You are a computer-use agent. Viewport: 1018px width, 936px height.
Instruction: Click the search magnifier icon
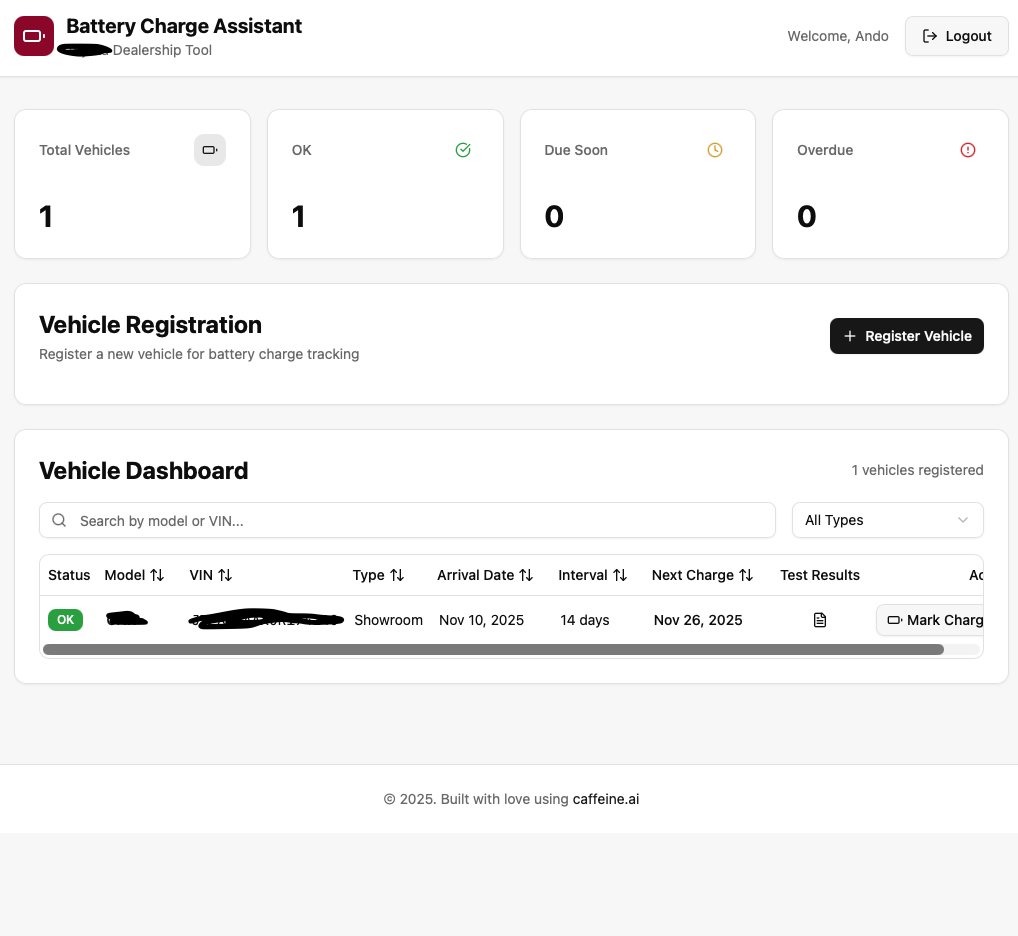click(x=59, y=520)
